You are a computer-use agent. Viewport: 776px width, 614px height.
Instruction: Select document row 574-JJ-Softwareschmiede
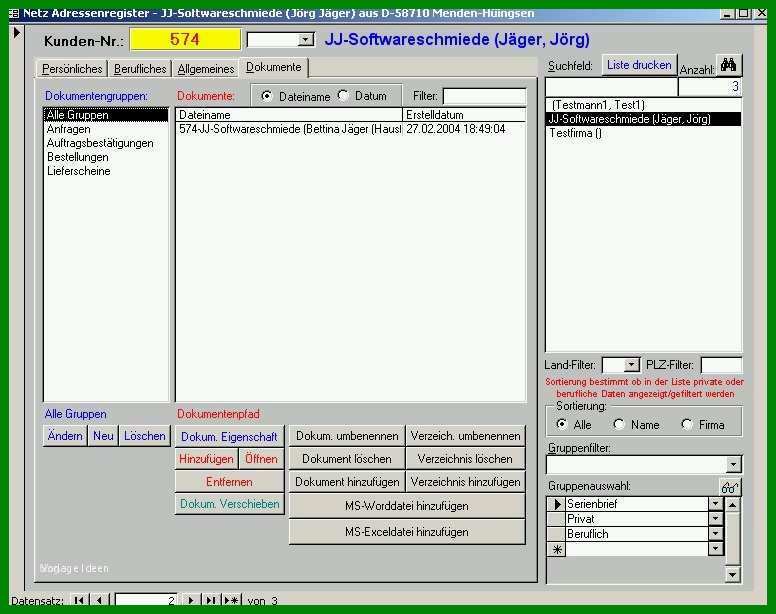click(x=351, y=129)
